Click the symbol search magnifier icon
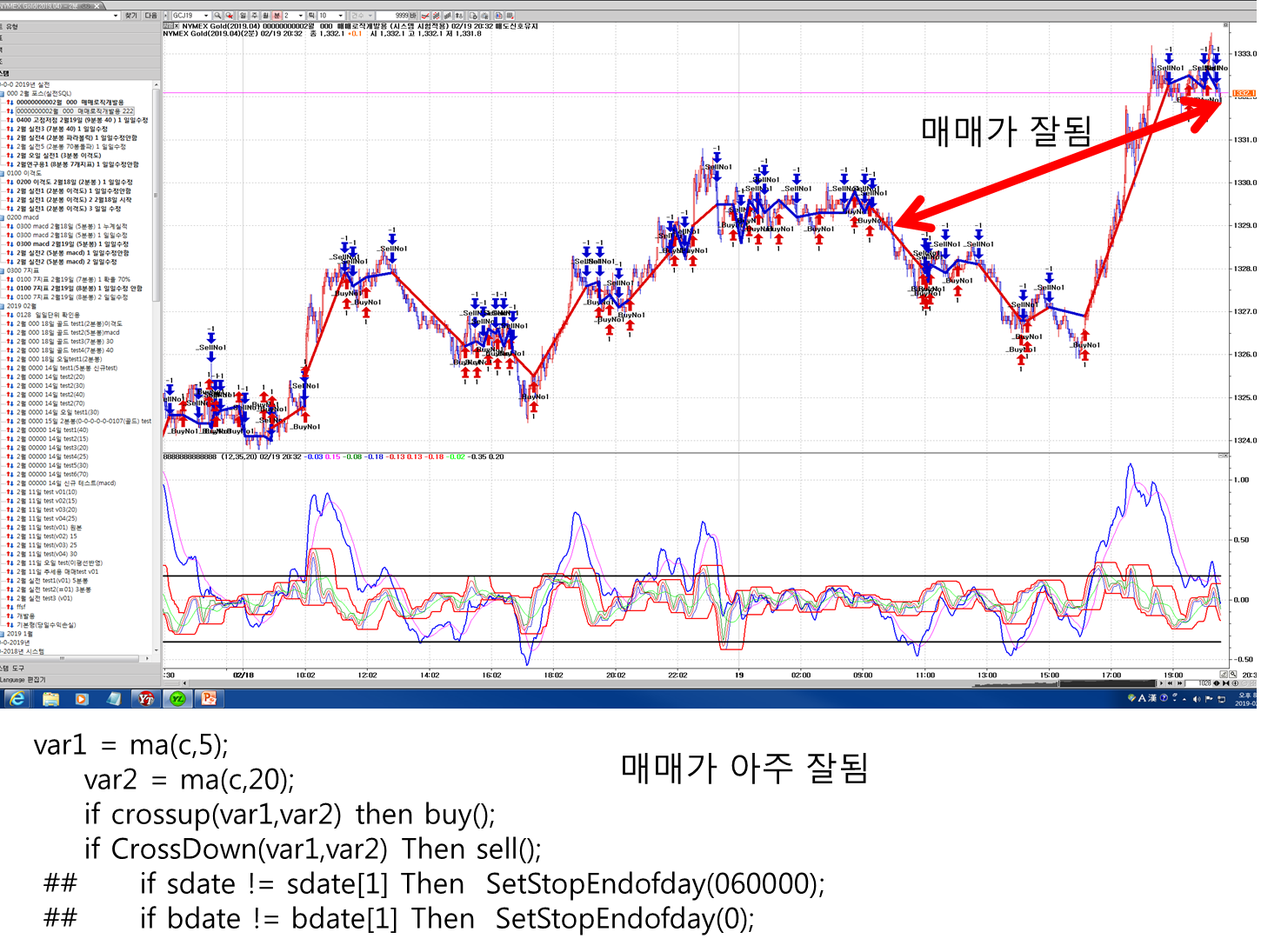Viewport: 1261px width, 952px height. 217,16
